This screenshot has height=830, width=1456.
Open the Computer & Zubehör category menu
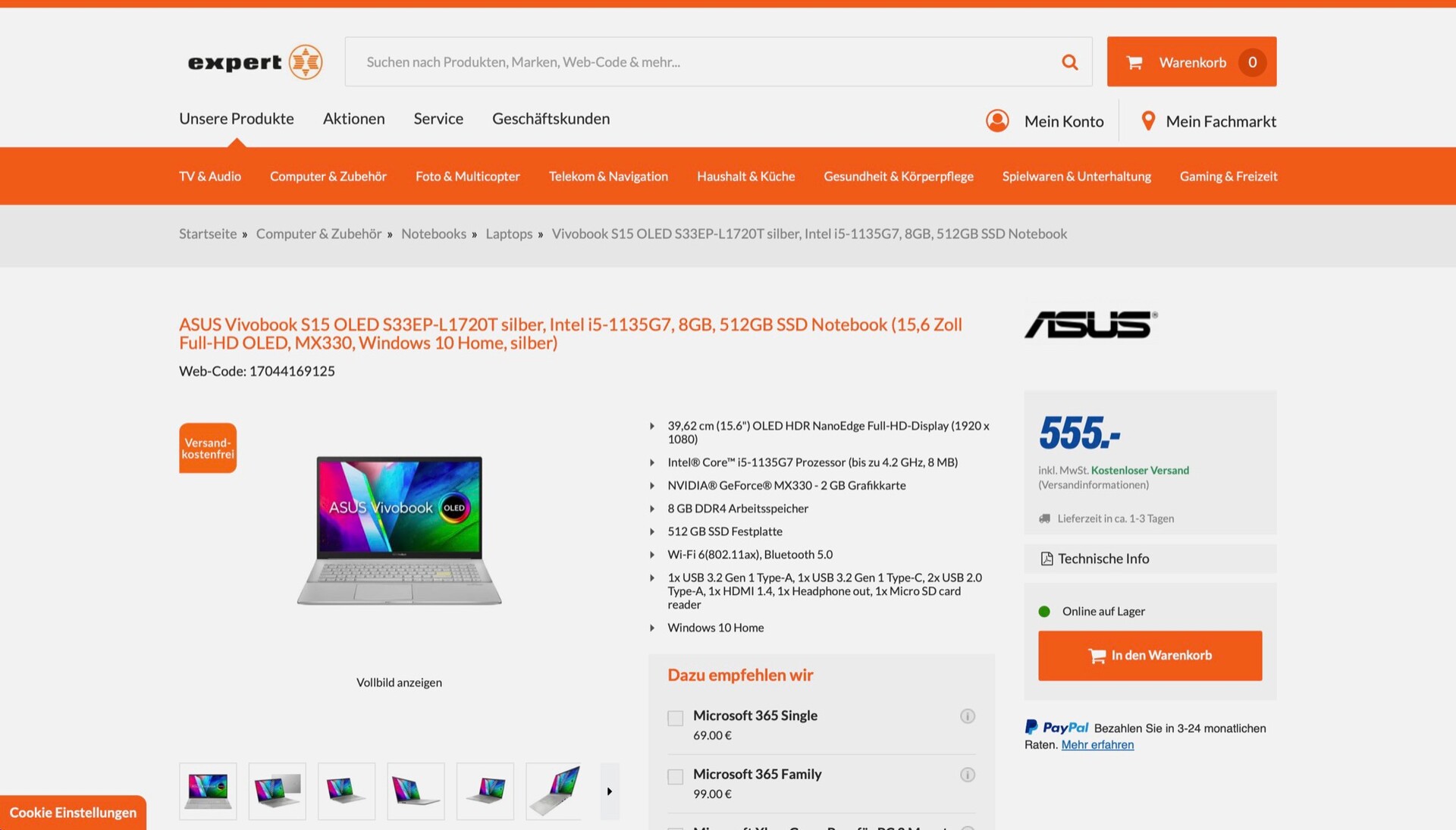328,176
